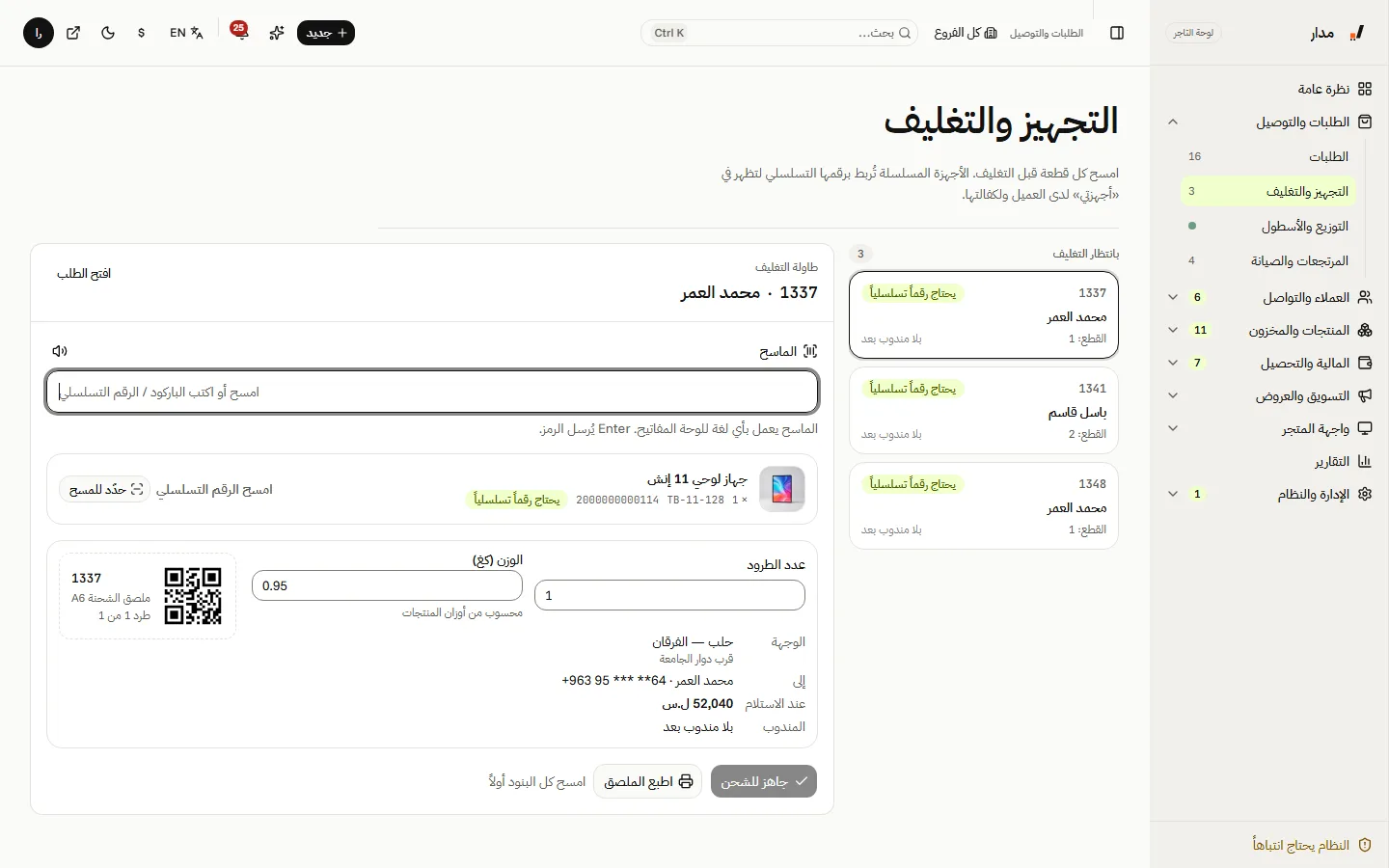Image resolution: width=1389 pixels, height=868 pixels.
Task: Toggle the scanner sound speaker icon
Action: pyautogui.click(x=60, y=351)
